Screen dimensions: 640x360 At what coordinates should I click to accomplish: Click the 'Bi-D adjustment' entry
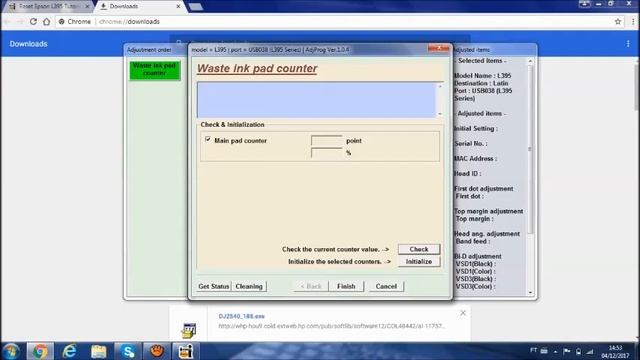[478, 256]
